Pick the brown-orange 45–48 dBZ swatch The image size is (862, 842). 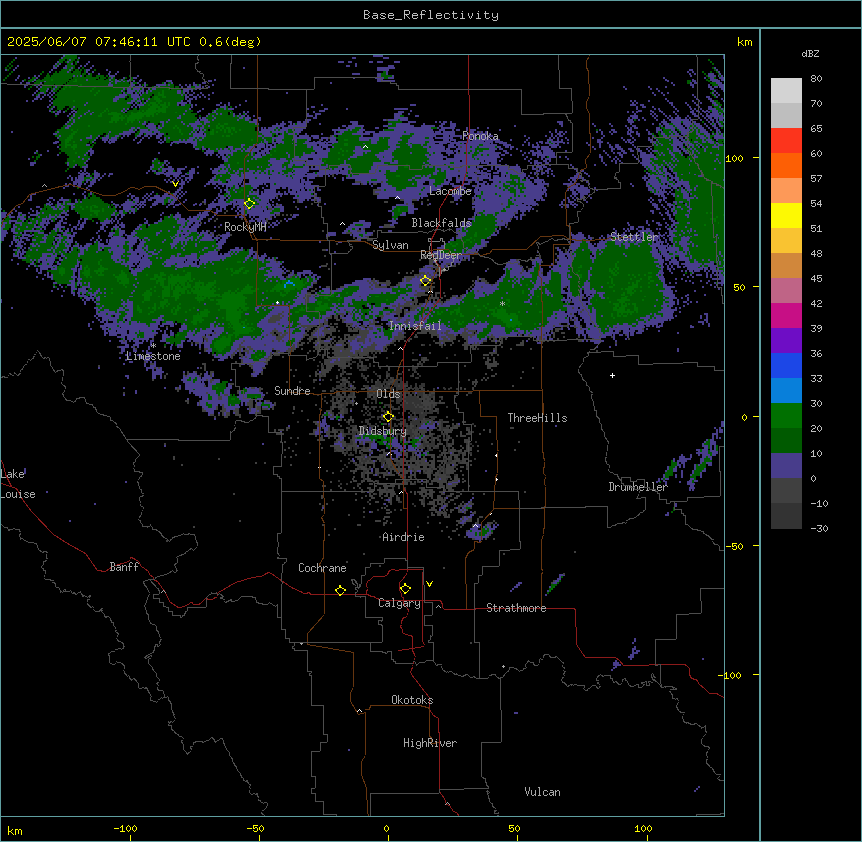pos(786,265)
